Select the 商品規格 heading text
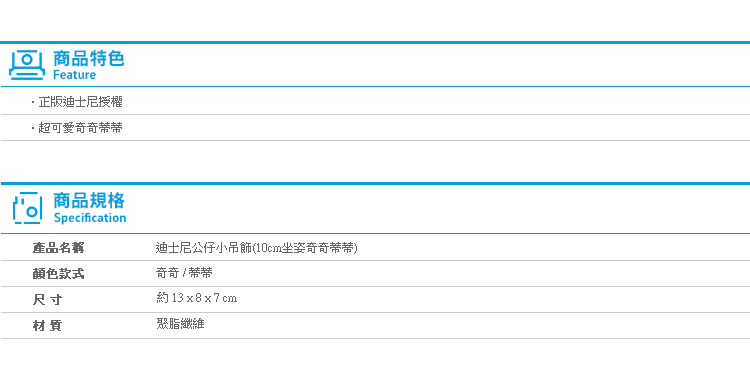This screenshot has height=385, width=750. click(x=89, y=200)
